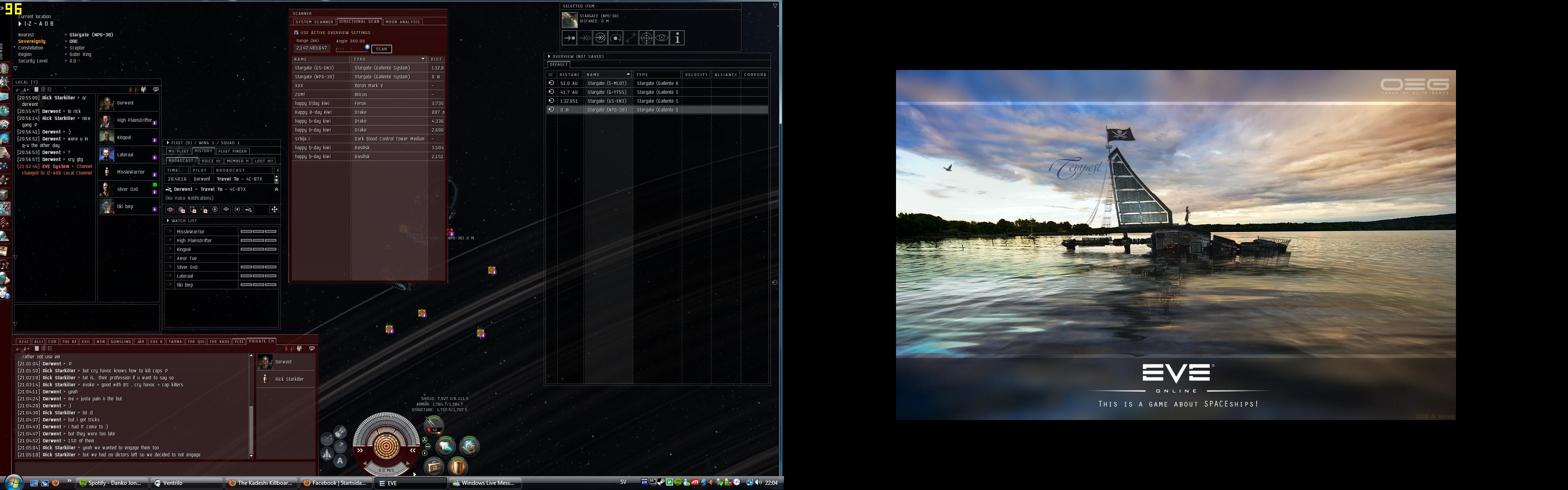Click fleet broadcast settings move icon

pyautogui.click(x=274, y=210)
